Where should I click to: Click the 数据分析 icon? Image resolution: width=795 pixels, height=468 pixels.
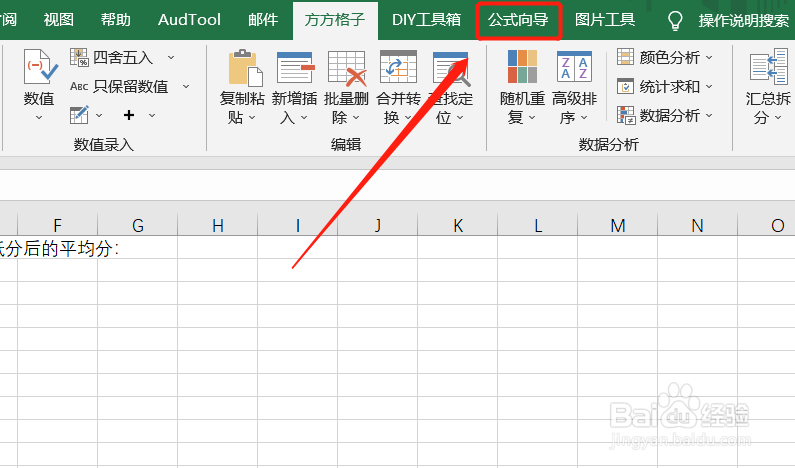pos(626,115)
